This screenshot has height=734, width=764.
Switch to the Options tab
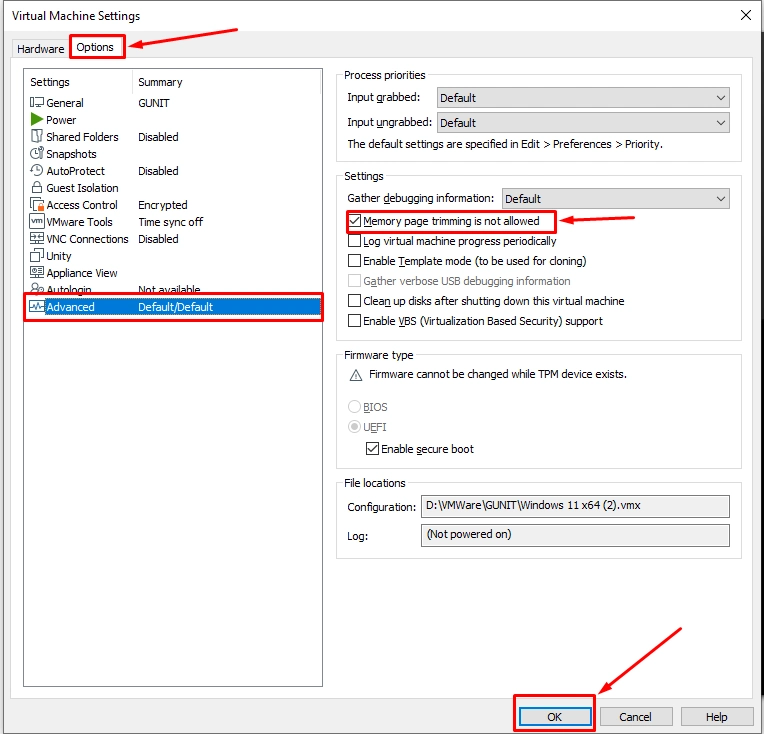click(95, 47)
